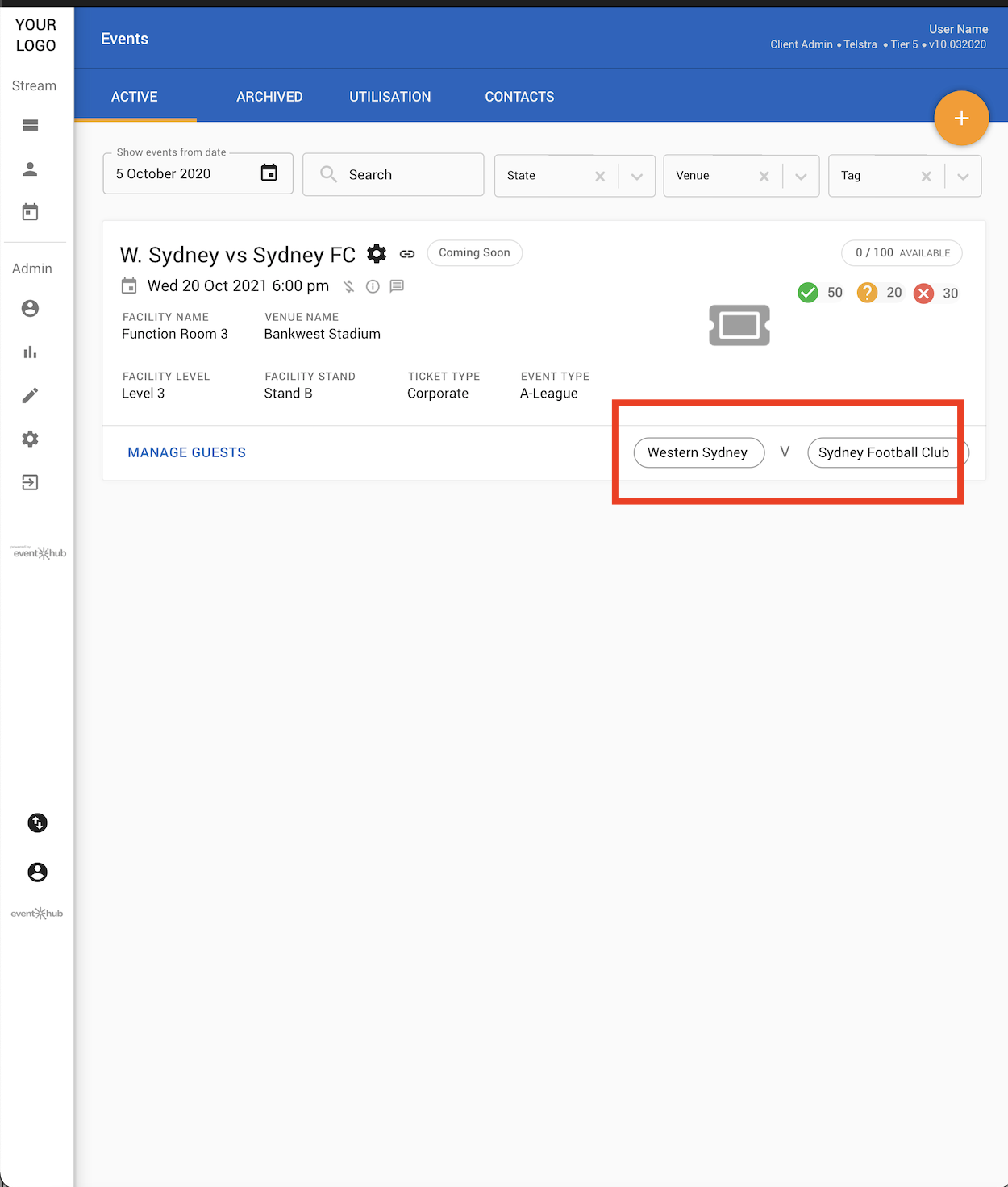Screen dimensions: 1008x1187
Task: Click the Function Room 3 facility name
Action: pos(175,334)
